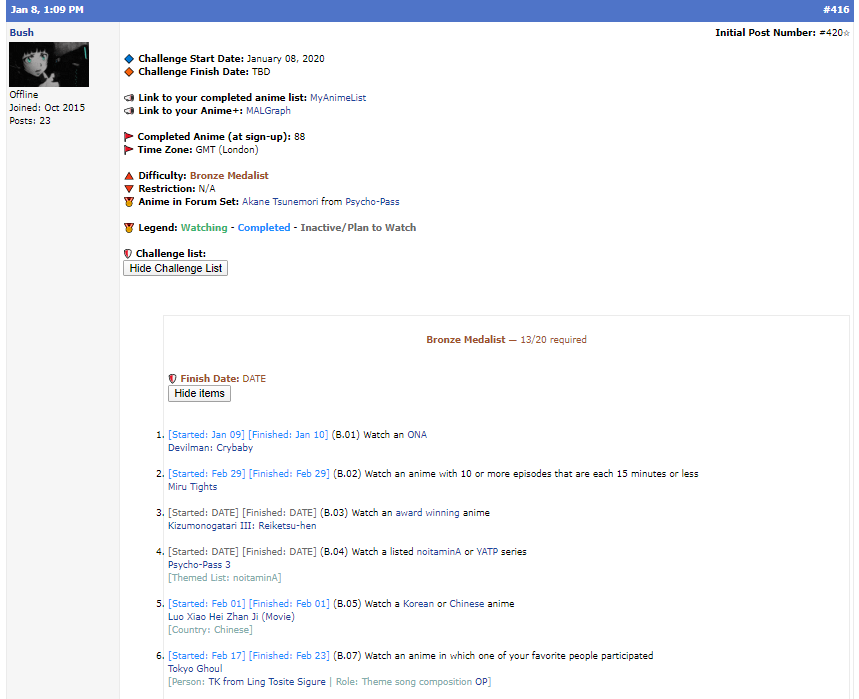Click the orange diamond beside Challenge Finish Date
The image size is (859, 699).
[x=129, y=72]
